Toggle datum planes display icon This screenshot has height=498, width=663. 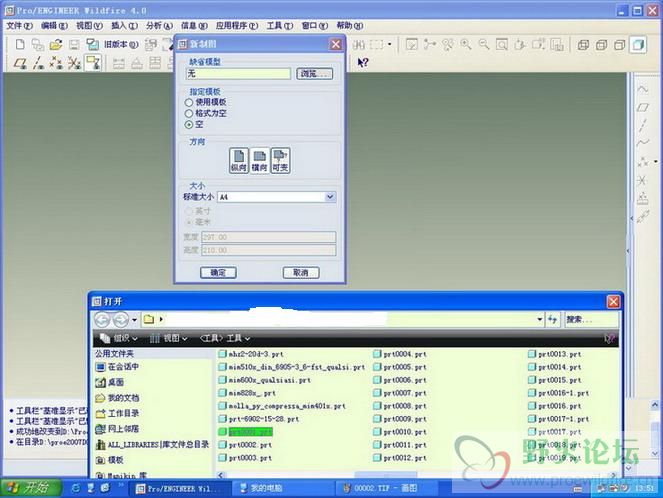[x=20, y=63]
